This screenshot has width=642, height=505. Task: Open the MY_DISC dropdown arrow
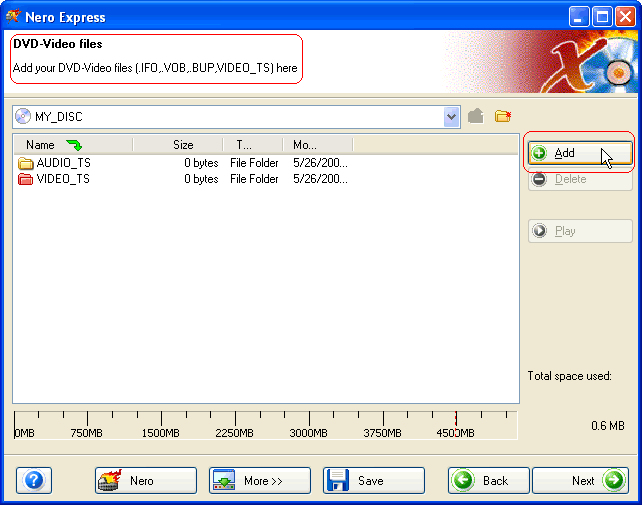point(451,116)
